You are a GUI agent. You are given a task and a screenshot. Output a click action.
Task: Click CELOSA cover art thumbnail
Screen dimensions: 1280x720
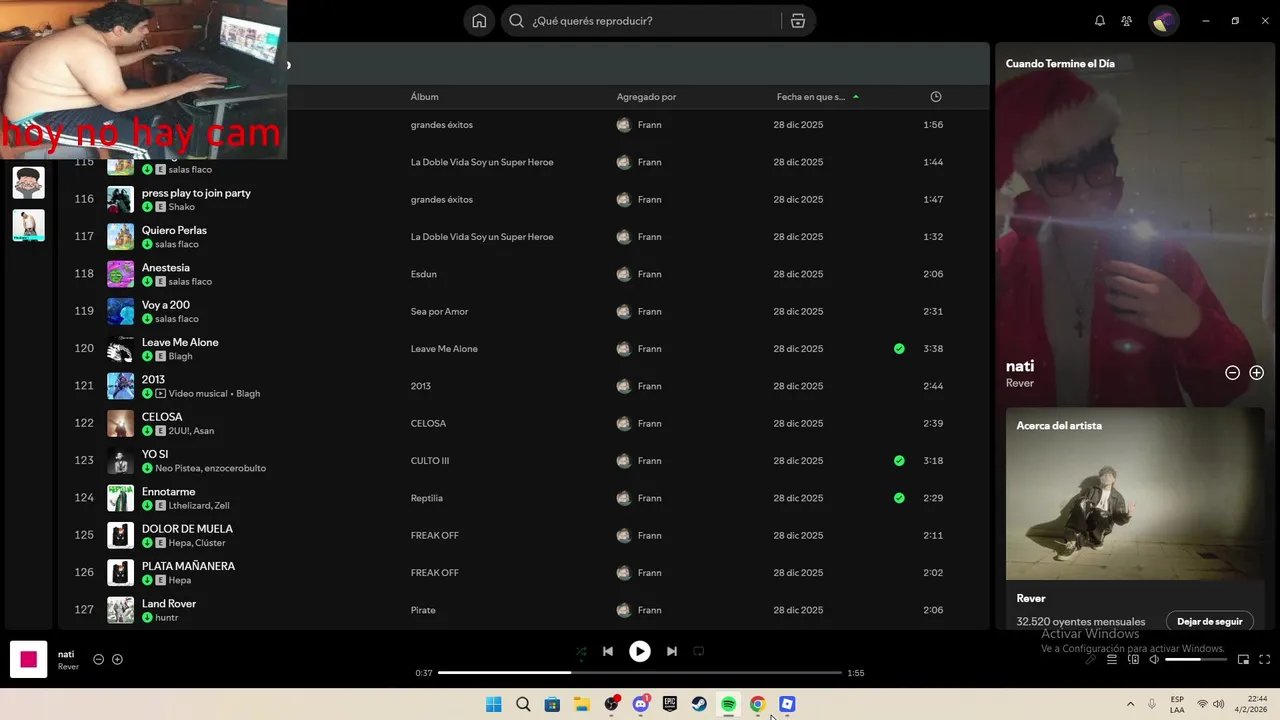[x=120, y=423]
